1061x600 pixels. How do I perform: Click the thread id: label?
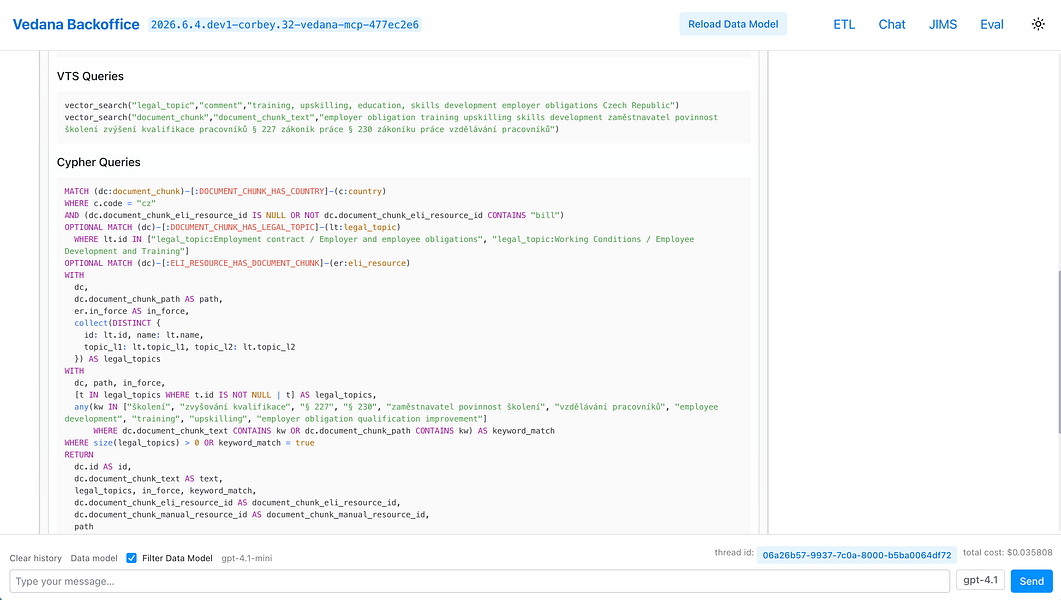pos(733,553)
